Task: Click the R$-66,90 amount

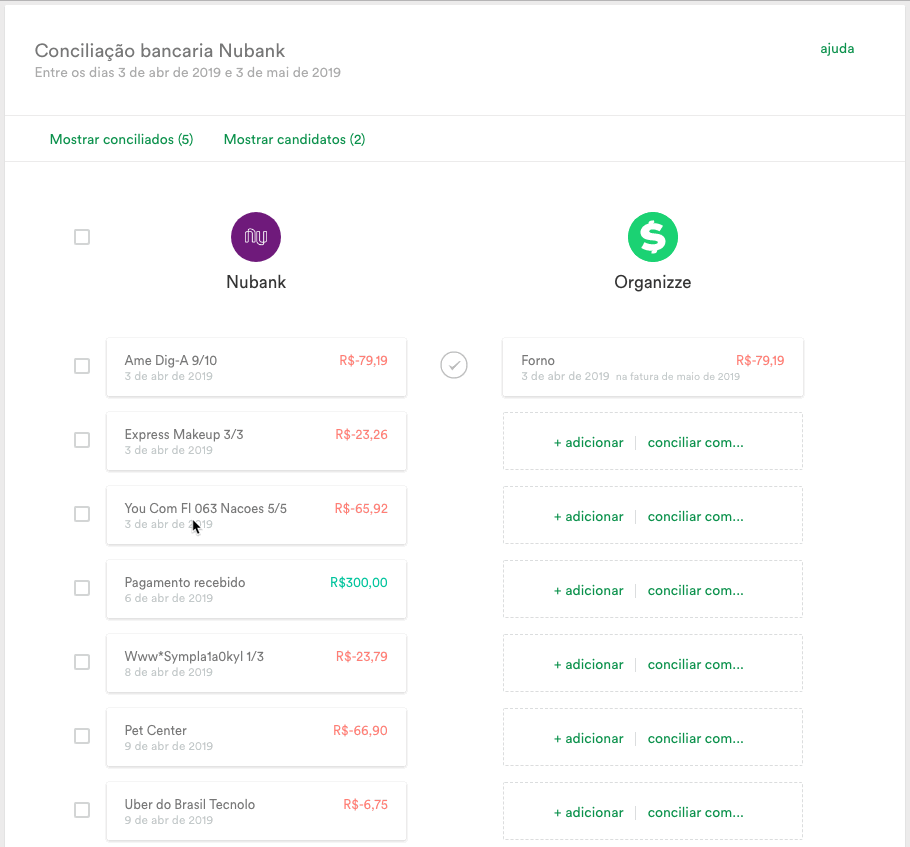Action: (360, 730)
